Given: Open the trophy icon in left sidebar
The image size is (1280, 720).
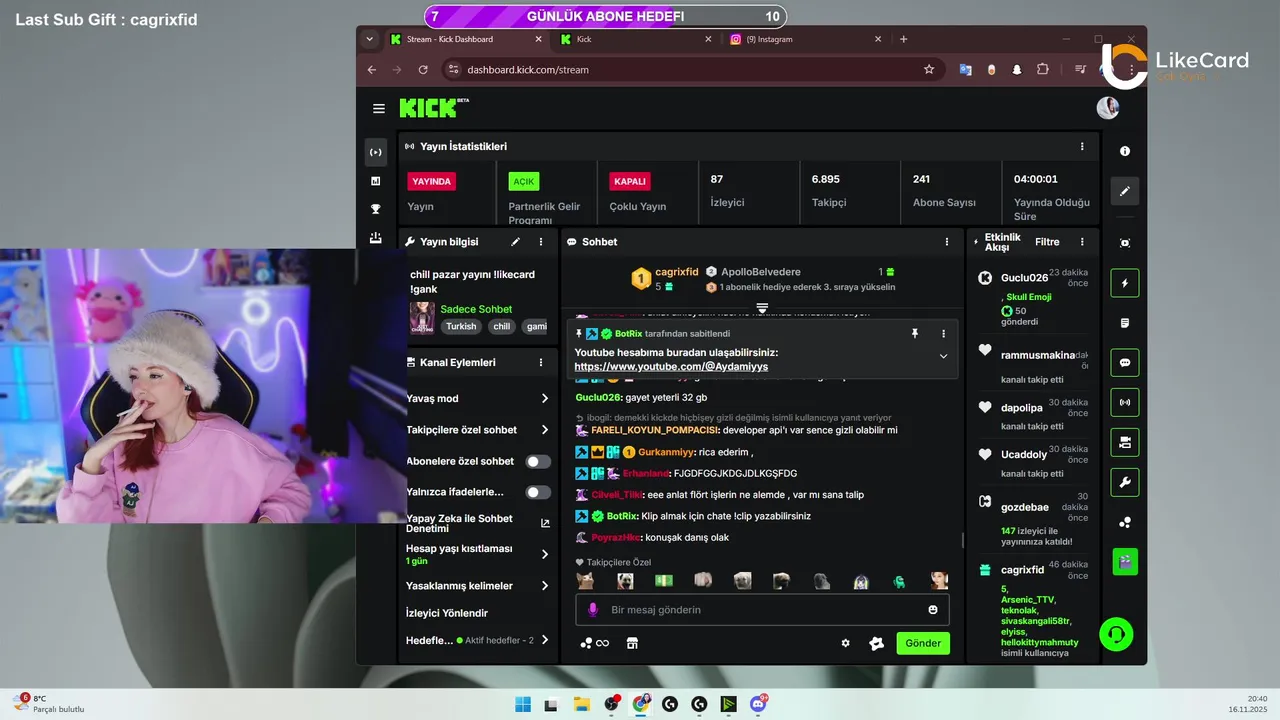Looking at the screenshot, I should (376, 209).
